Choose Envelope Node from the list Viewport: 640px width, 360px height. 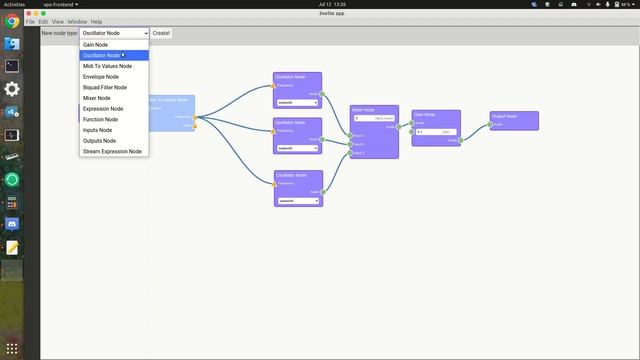[x=114, y=77]
